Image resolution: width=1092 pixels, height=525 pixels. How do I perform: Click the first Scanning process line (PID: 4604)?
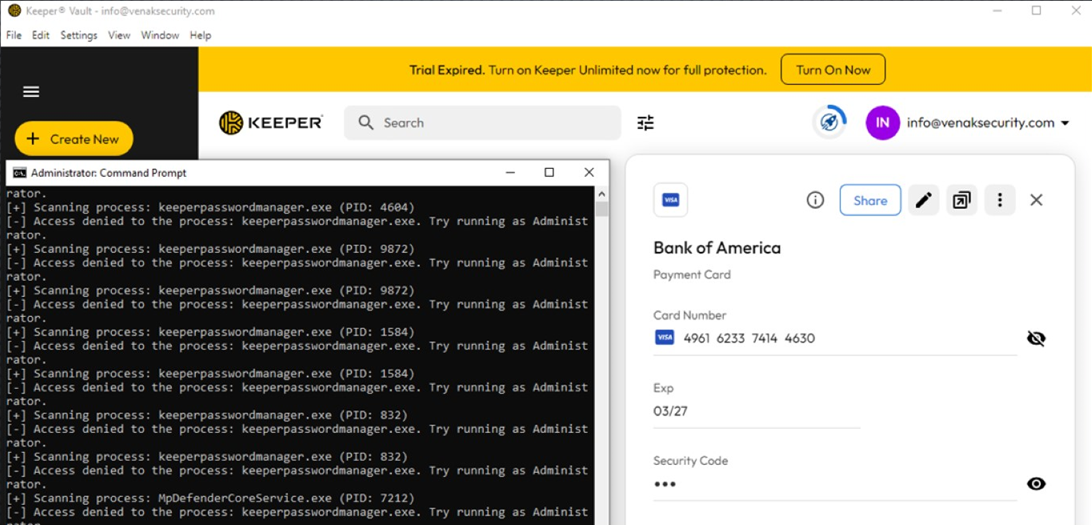click(210, 207)
